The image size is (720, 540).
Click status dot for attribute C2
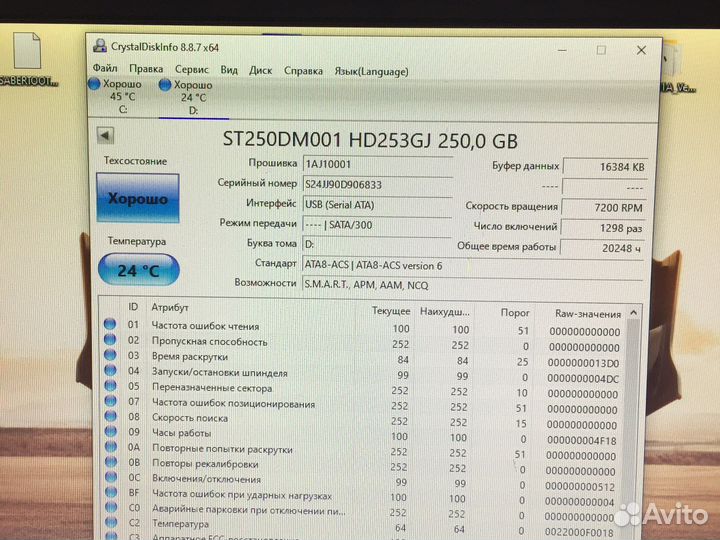tap(111, 522)
